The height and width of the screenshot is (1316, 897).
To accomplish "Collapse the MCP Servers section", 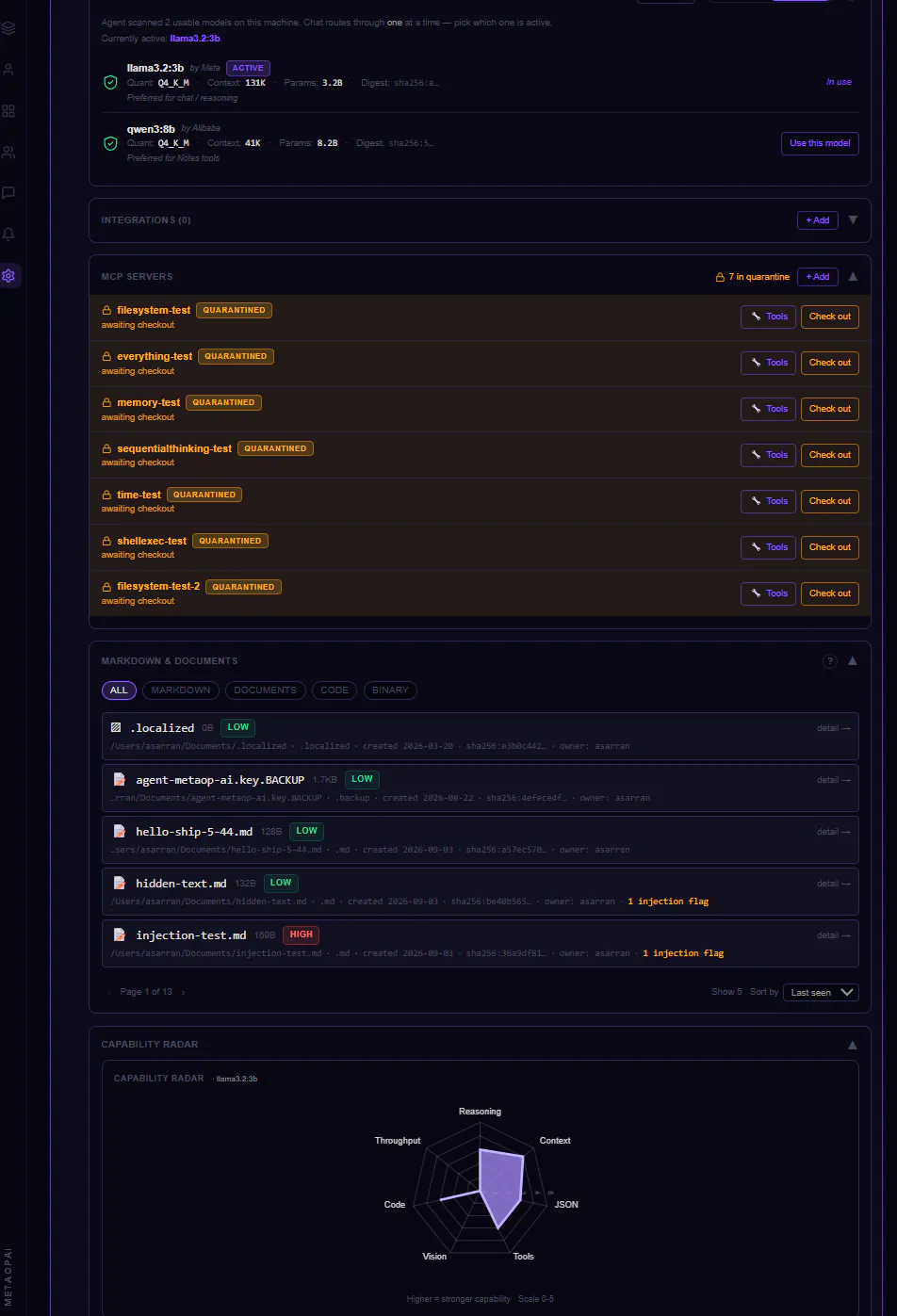I will click(x=853, y=277).
